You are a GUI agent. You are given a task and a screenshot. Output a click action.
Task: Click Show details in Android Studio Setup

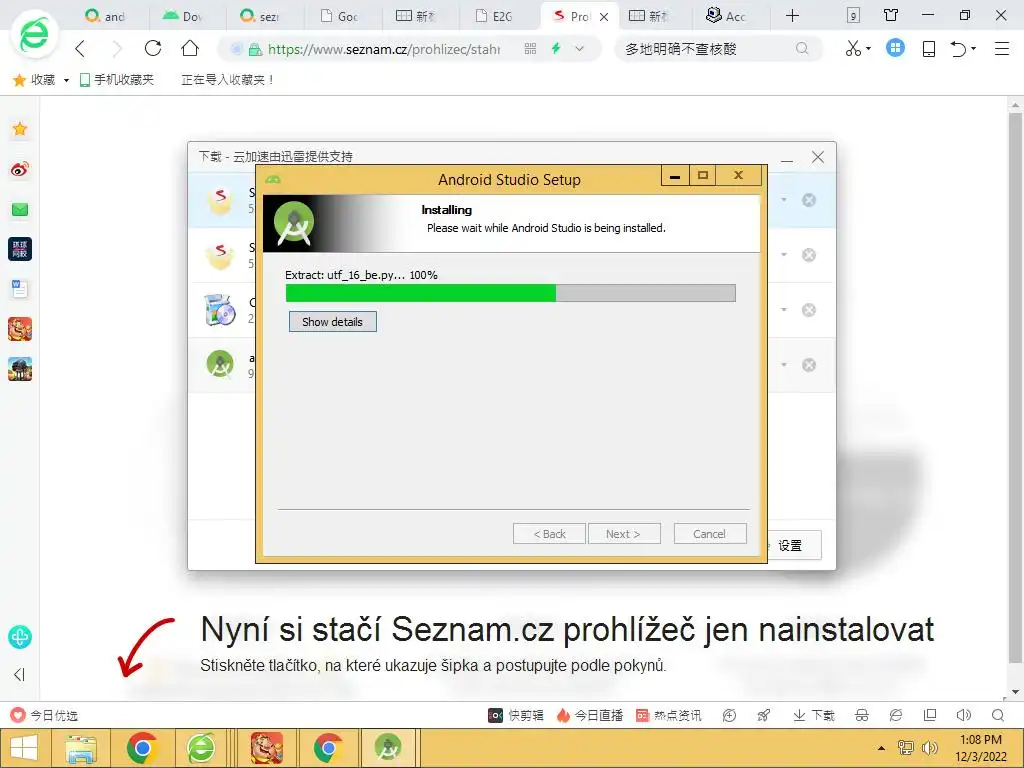[x=332, y=322]
